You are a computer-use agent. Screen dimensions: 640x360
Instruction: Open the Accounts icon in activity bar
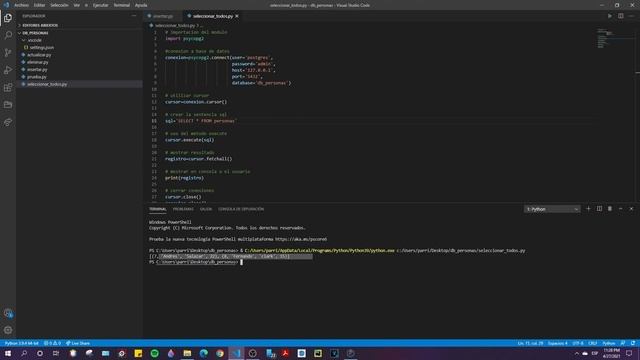(8, 313)
